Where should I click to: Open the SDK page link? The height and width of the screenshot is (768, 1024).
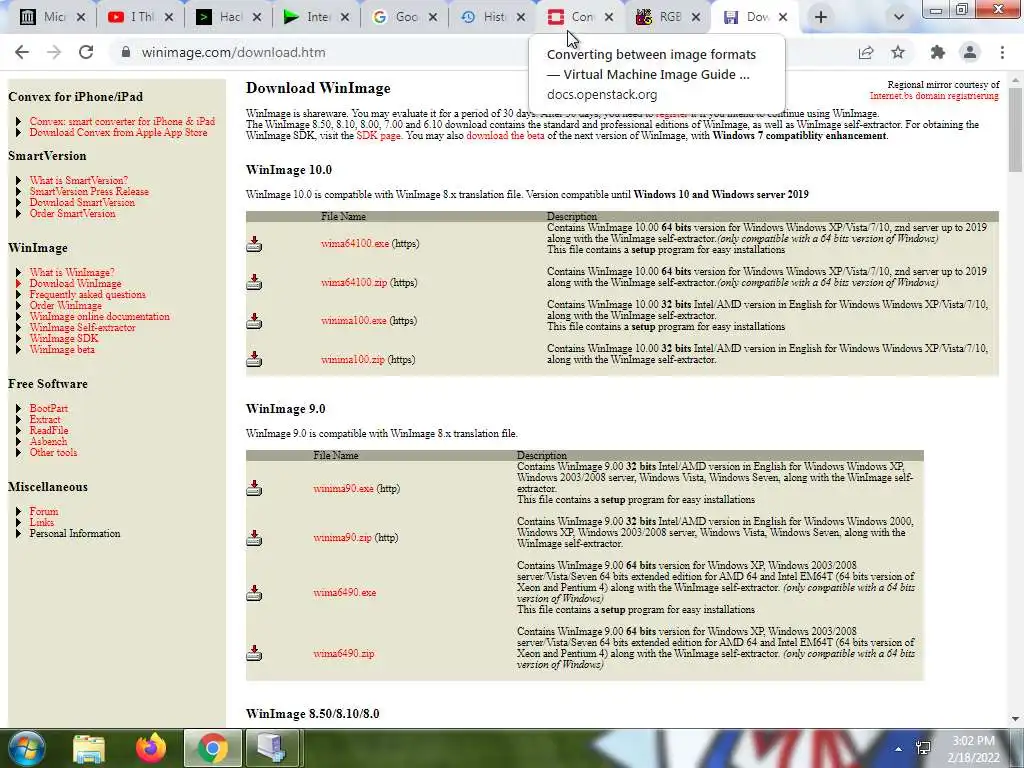378,136
